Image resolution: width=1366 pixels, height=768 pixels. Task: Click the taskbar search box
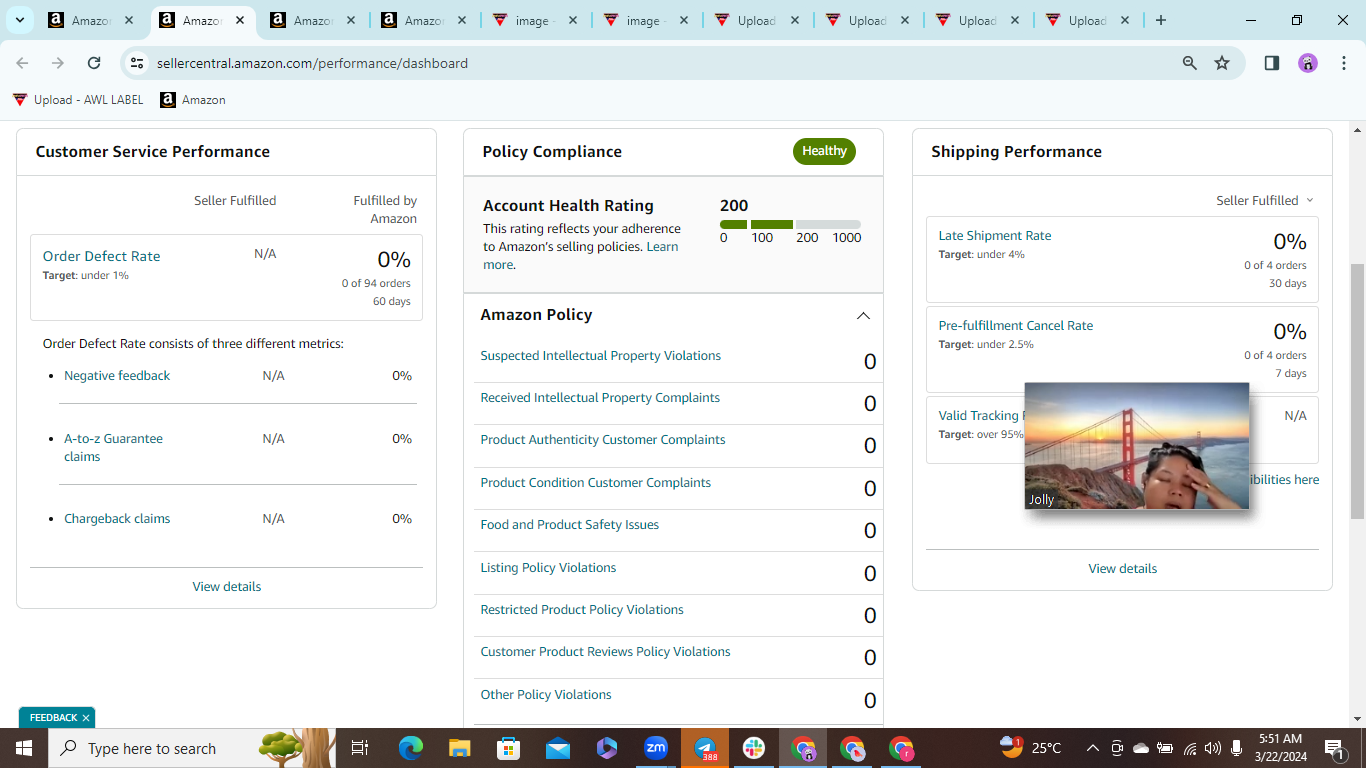tap(193, 748)
